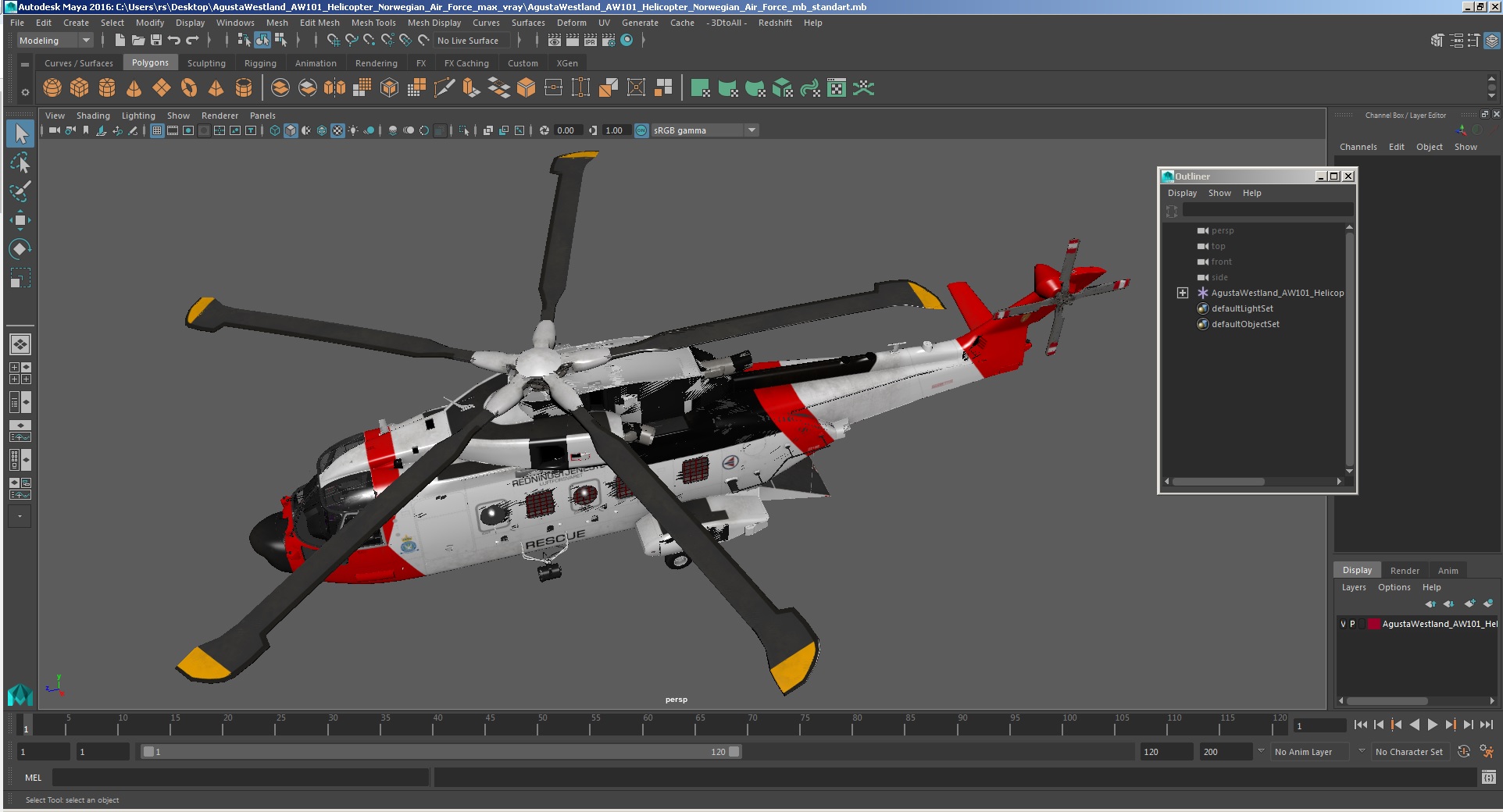Create a polygon cube from the shelf

(80, 88)
